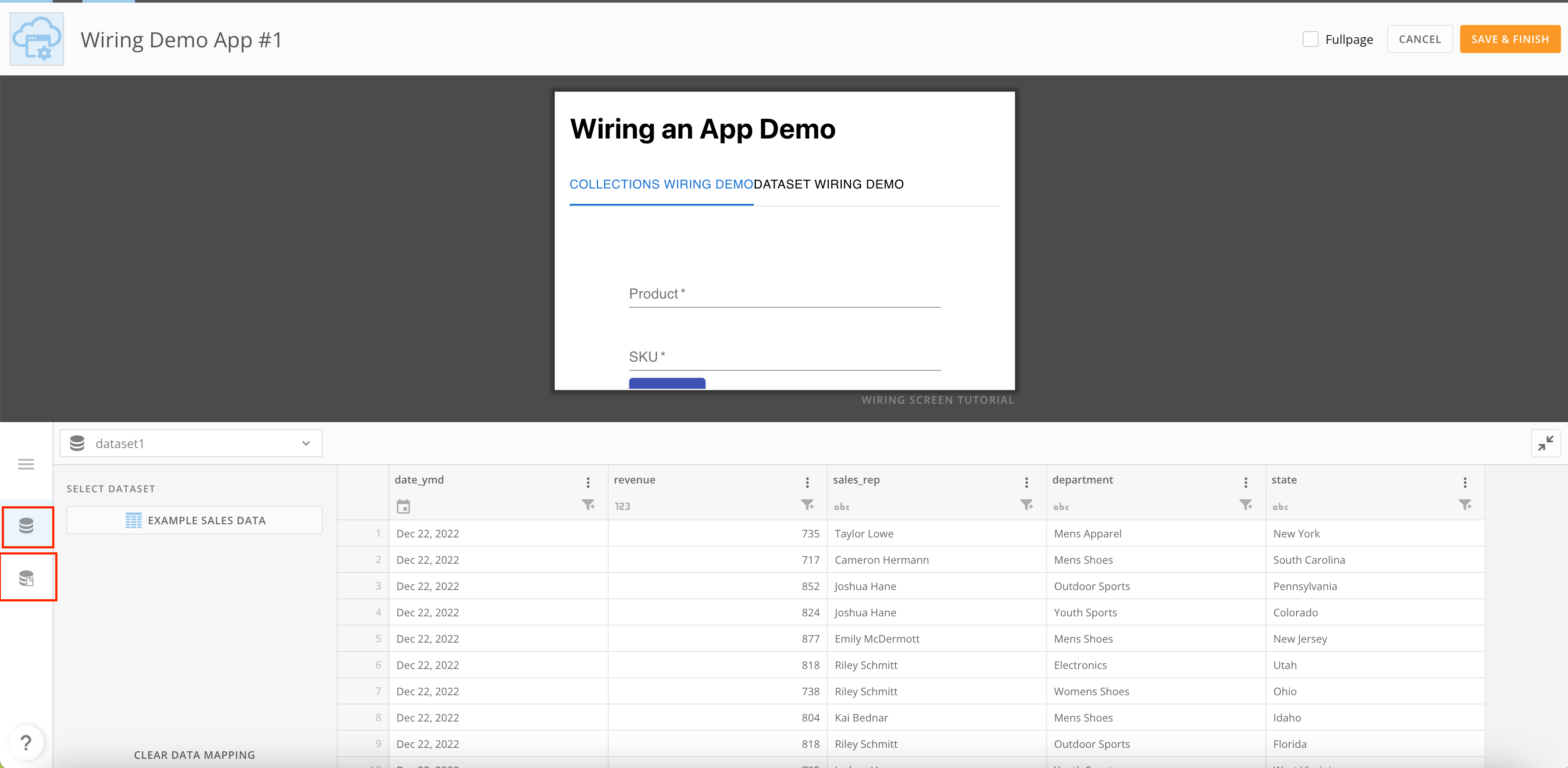1568x768 pixels.
Task: Select Example Sales Data dataset
Action: click(x=194, y=520)
